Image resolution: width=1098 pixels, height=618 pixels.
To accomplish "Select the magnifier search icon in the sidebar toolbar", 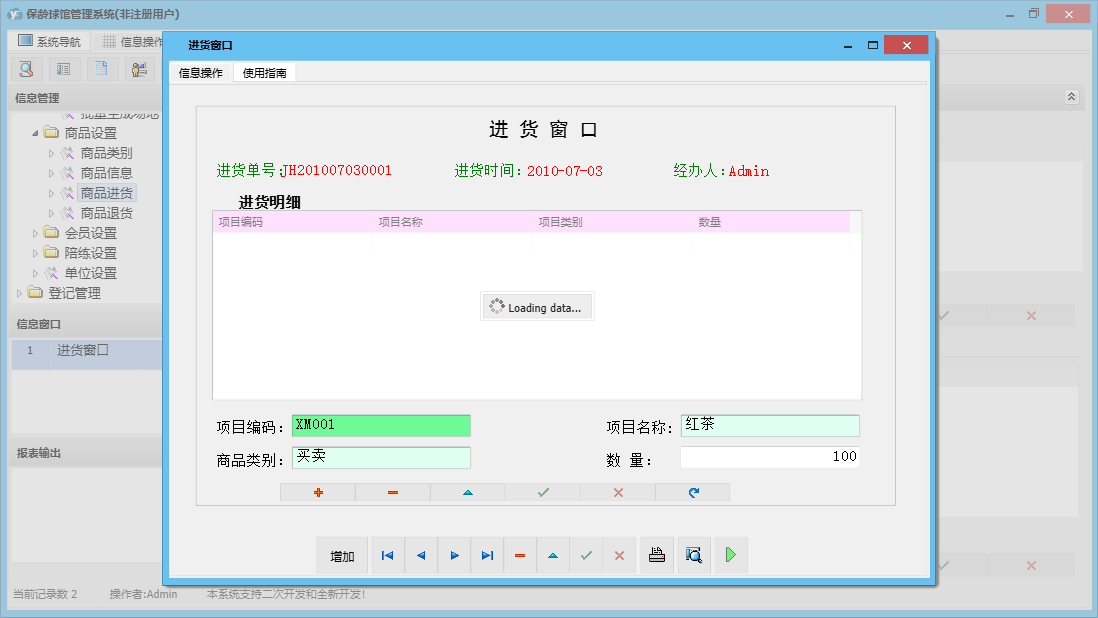I will 25,68.
